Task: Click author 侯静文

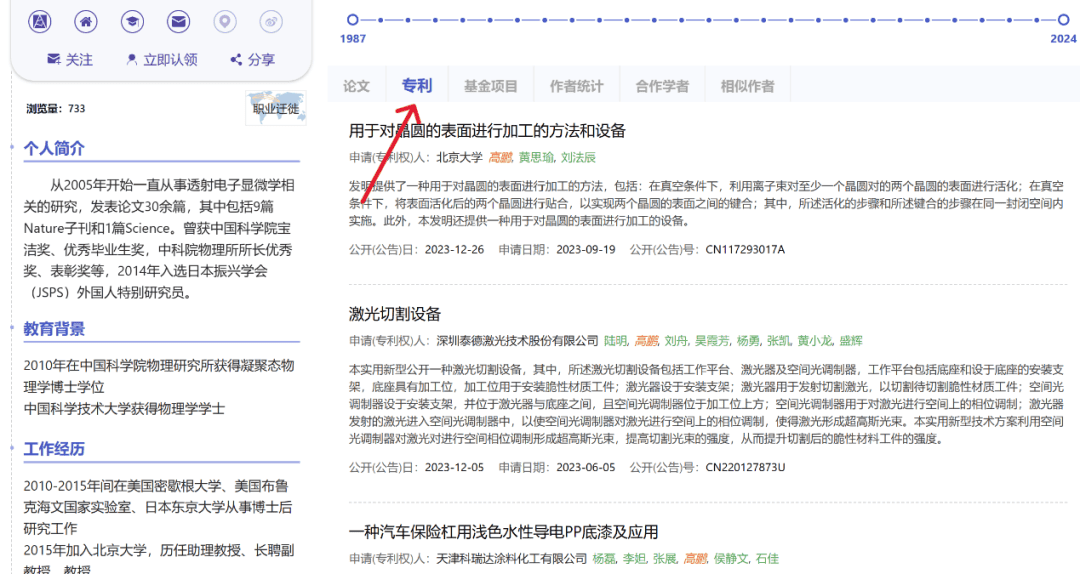Action: (731, 559)
